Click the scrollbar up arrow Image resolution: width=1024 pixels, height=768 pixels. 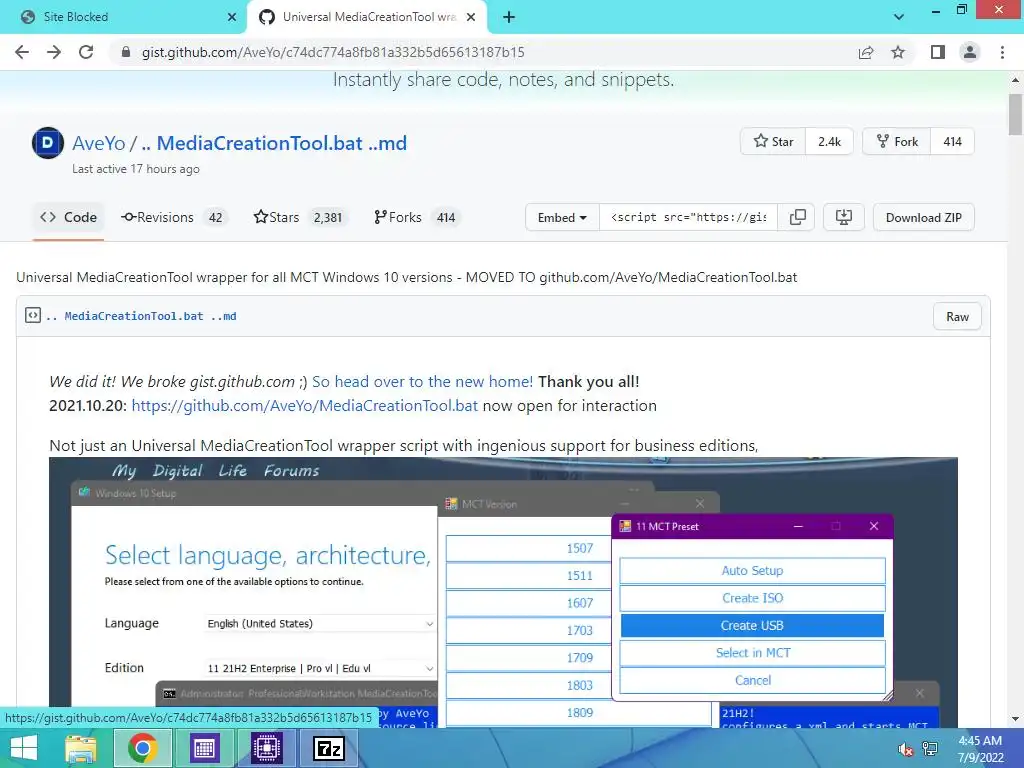[x=1015, y=80]
